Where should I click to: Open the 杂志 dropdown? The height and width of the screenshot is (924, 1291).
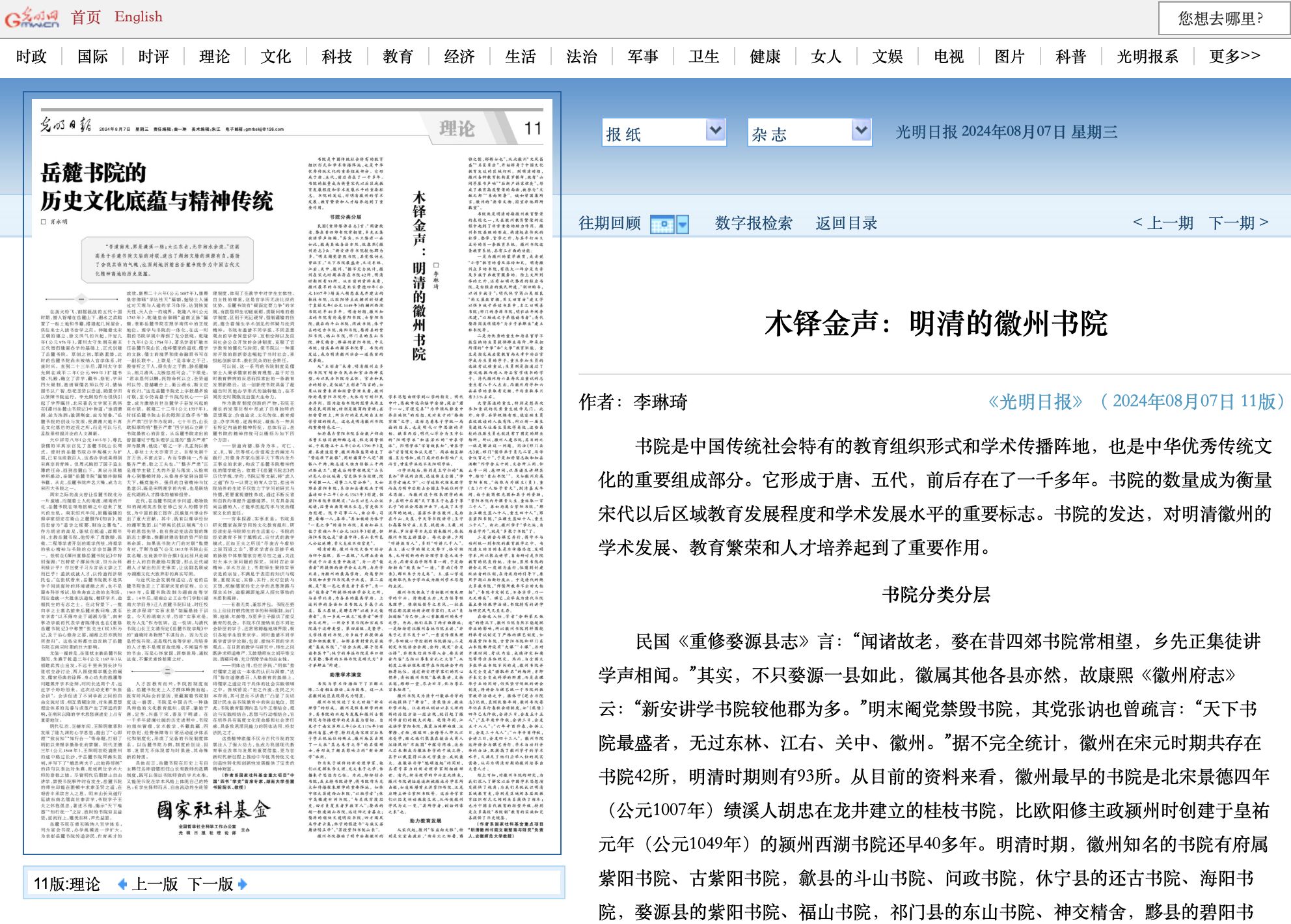pyautogui.click(x=809, y=132)
